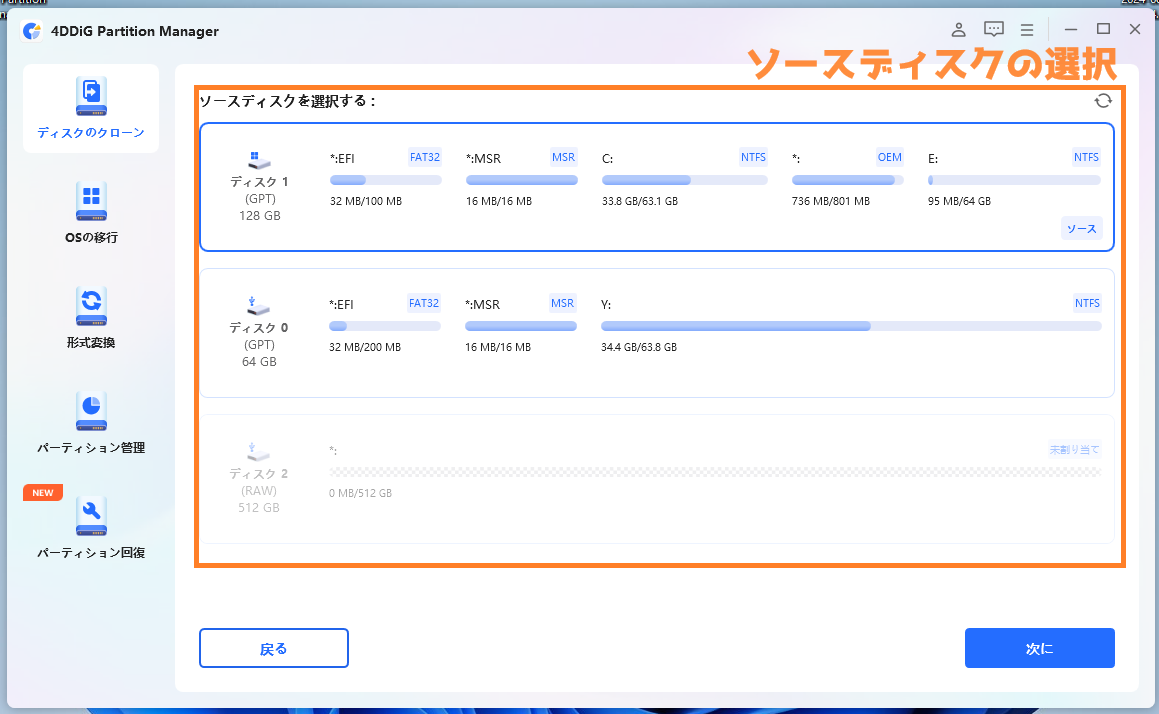
Task: Open the パーティション回復 wrench icon
Action: coord(91,516)
